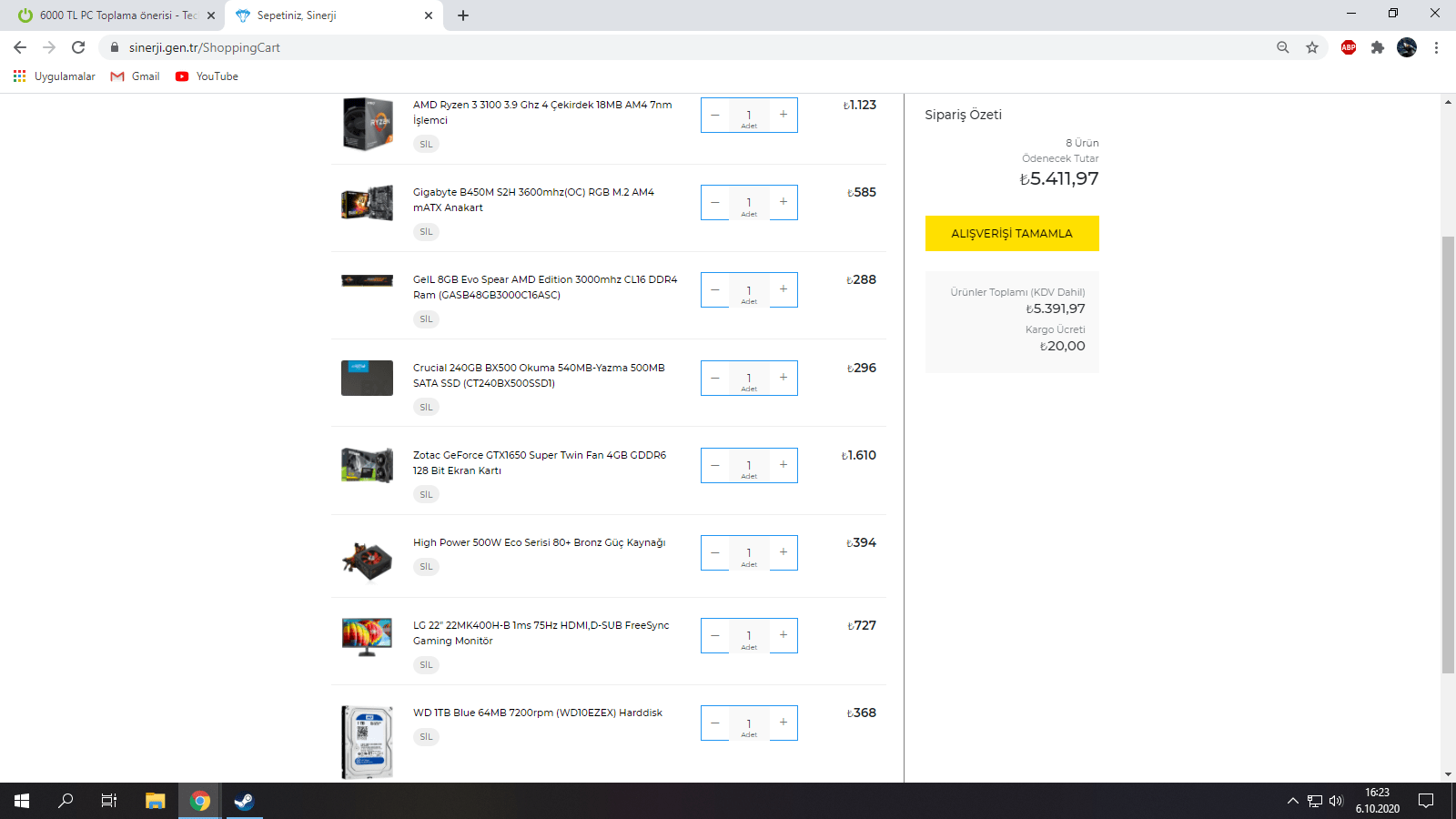1456x819 pixels.
Task: Close the Sepetiniz, Sinerji tab
Action: coord(429,15)
